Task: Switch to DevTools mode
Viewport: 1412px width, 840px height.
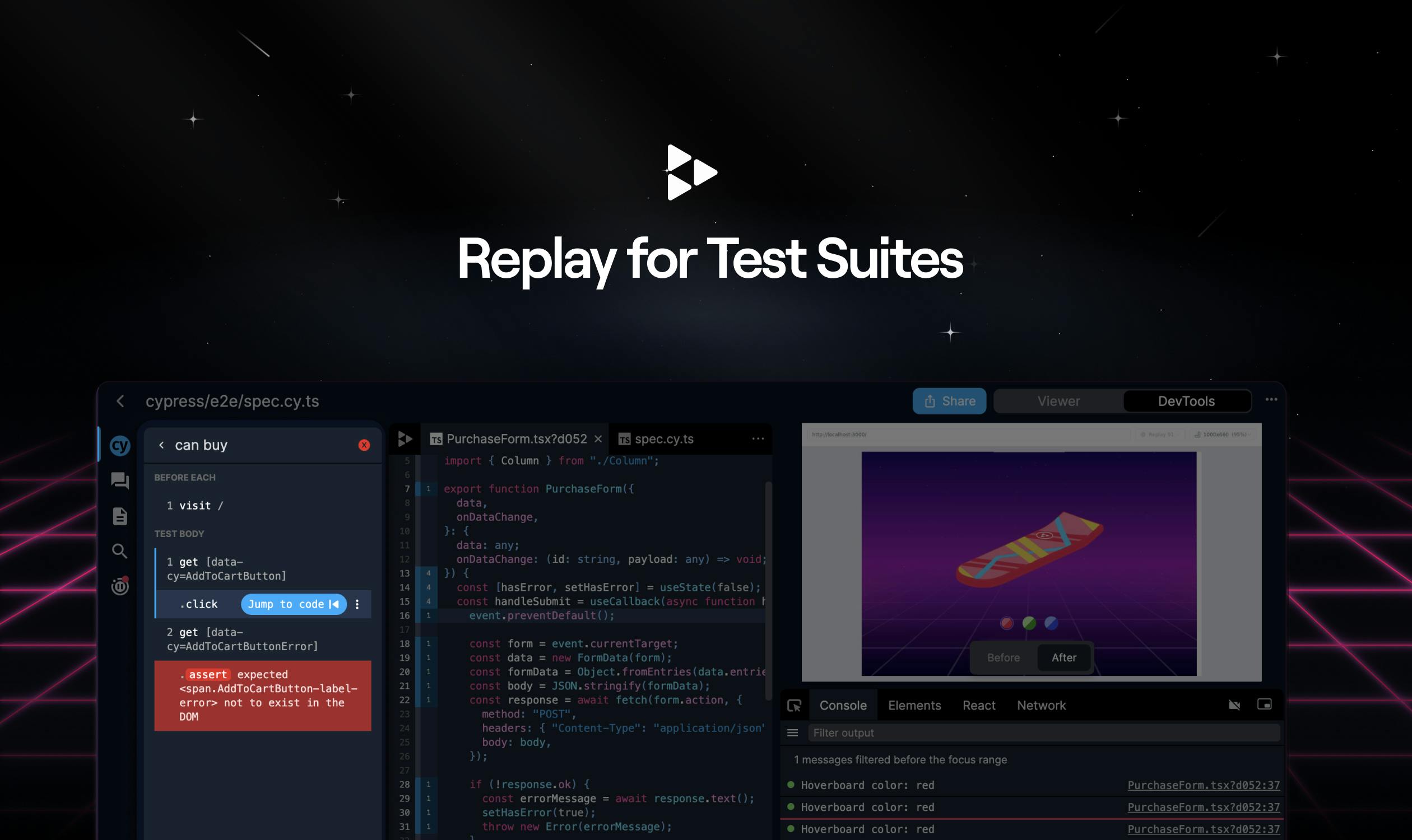Action: click(1186, 402)
